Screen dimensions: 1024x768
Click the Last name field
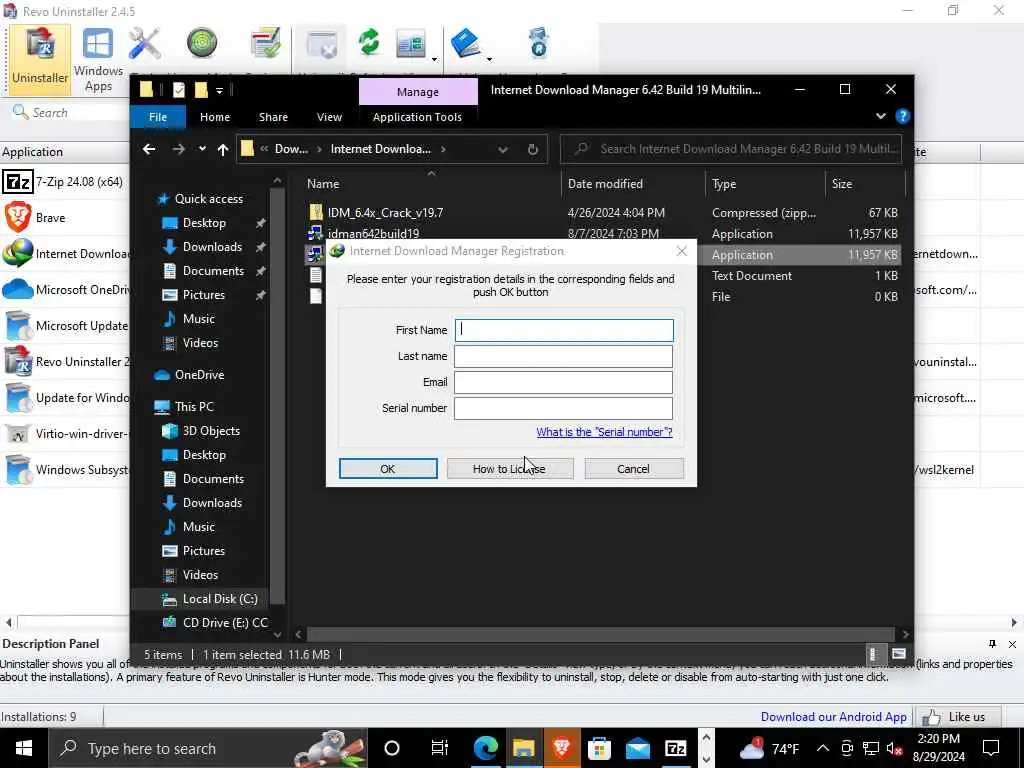pyautogui.click(x=563, y=356)
